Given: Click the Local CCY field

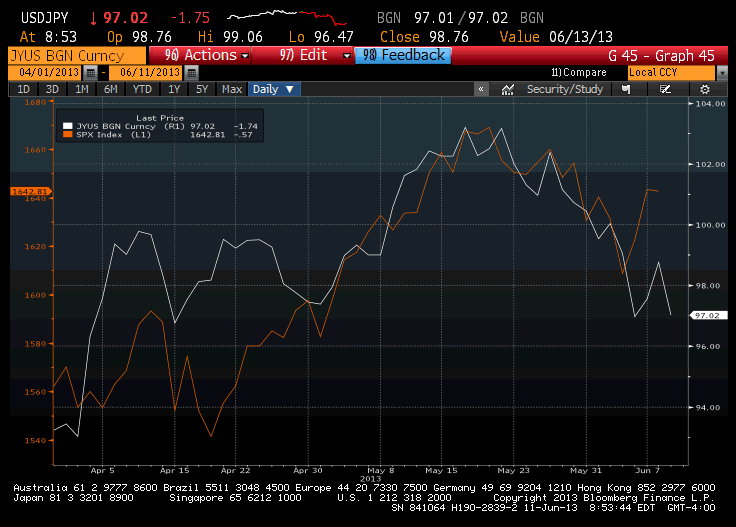Looking at the screenshot, I should [x=671, y=73].
